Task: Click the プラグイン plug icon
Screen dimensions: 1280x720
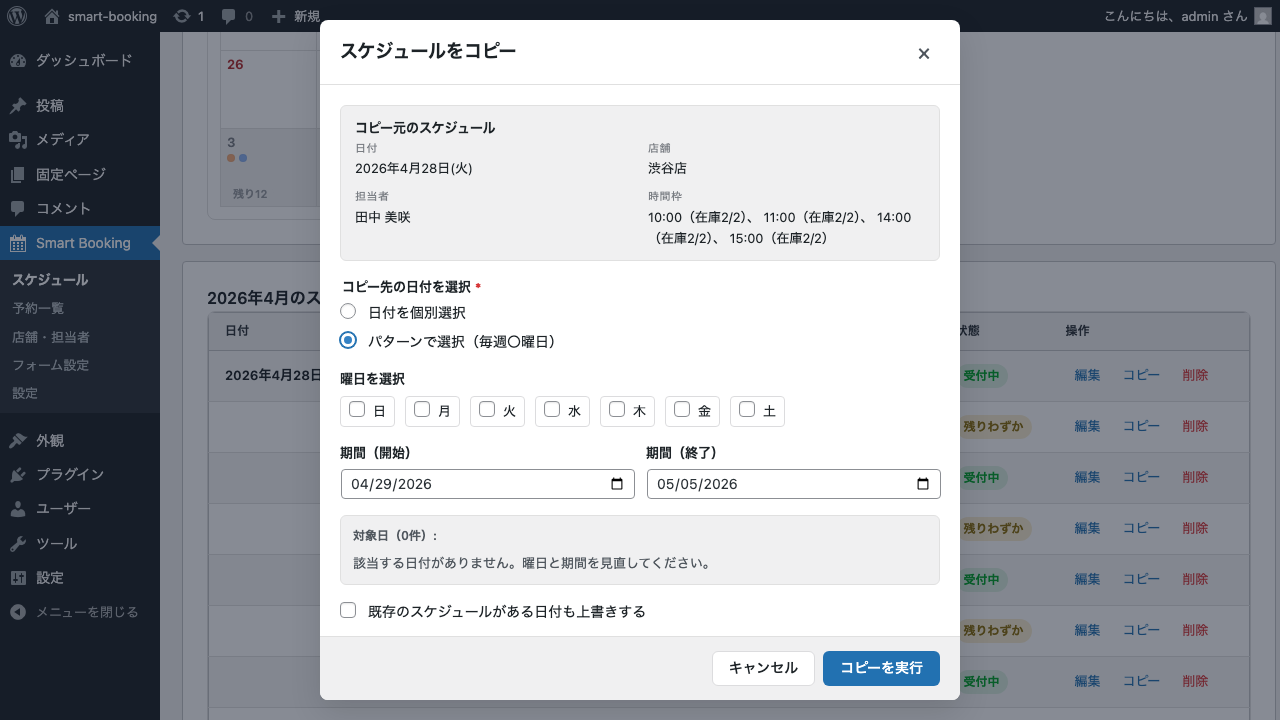Action: point(18,475)
